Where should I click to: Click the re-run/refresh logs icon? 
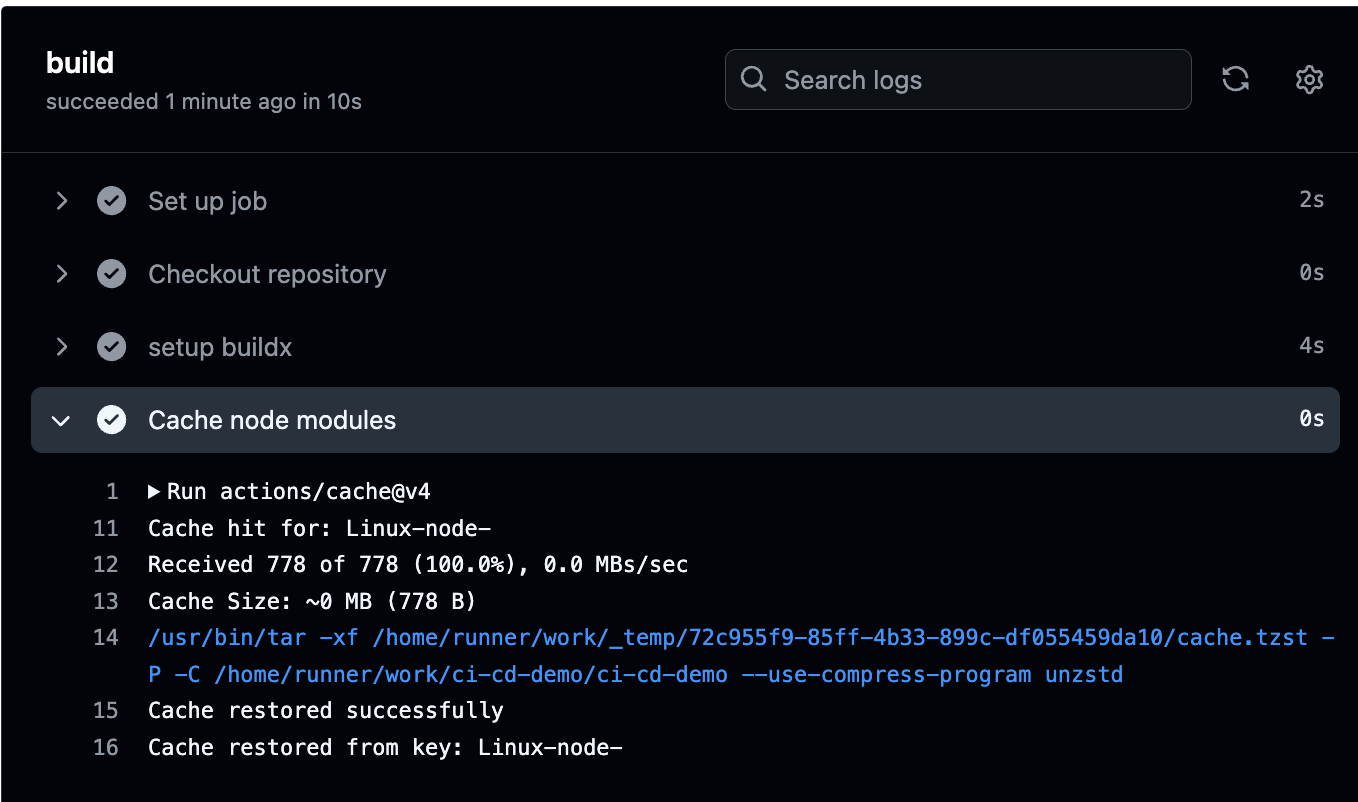1236,79
